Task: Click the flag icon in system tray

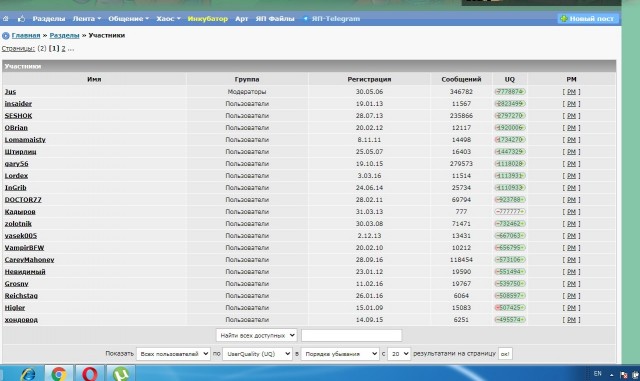Action: 623,374
